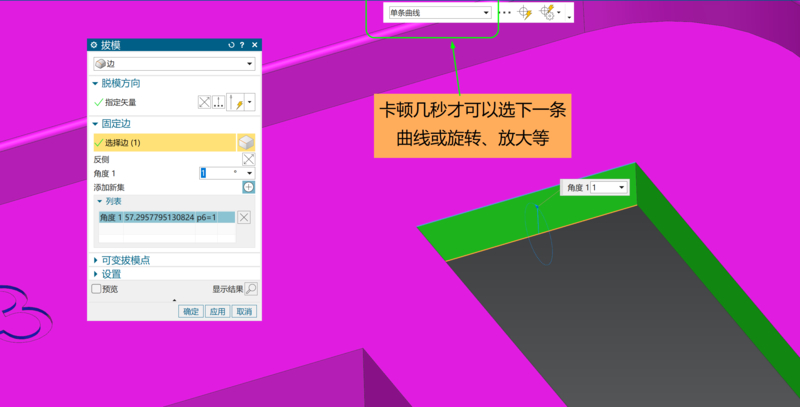Click the 取消 button

coord(244,311)
